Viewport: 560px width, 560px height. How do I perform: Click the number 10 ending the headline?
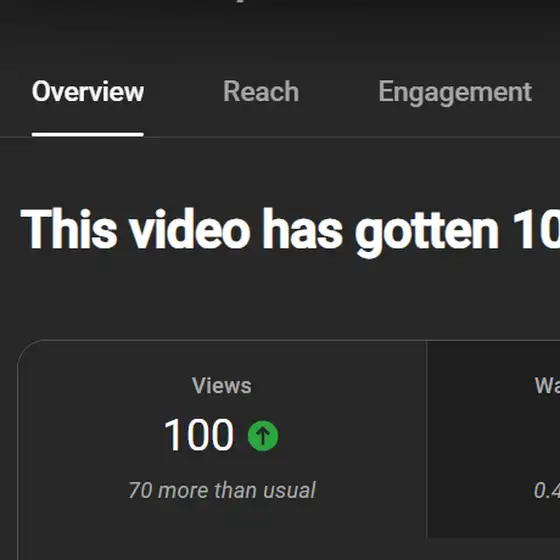[x=536, y=229]
